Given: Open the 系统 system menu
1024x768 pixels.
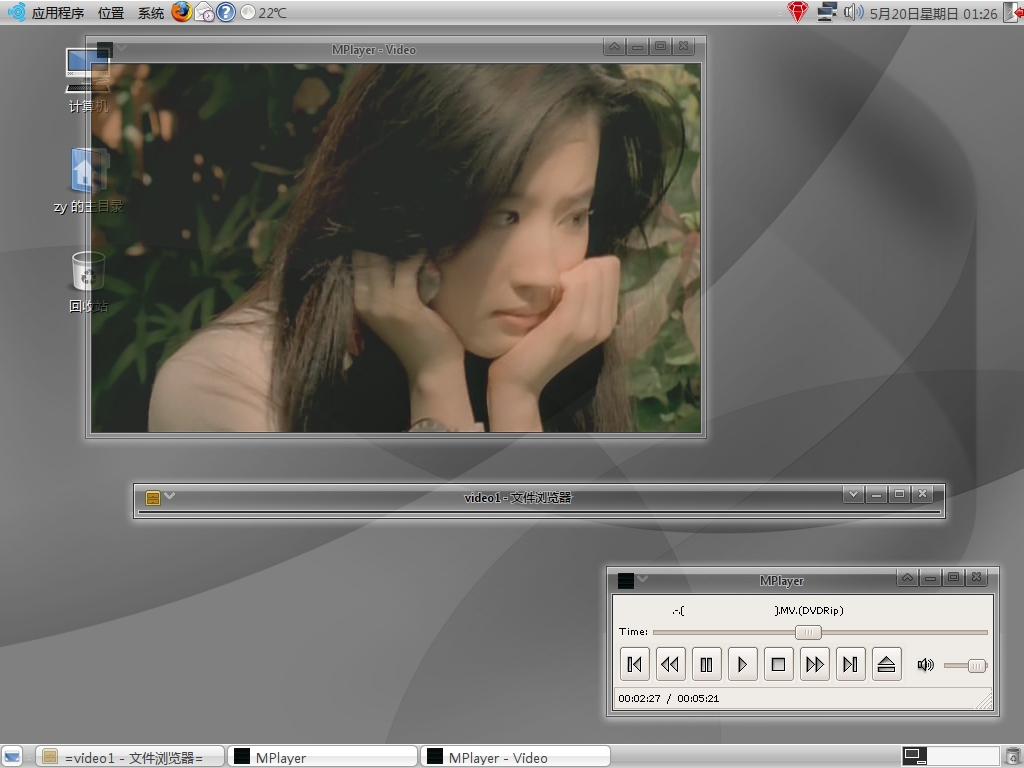Looking at the screenshot, I should point(151,13).
